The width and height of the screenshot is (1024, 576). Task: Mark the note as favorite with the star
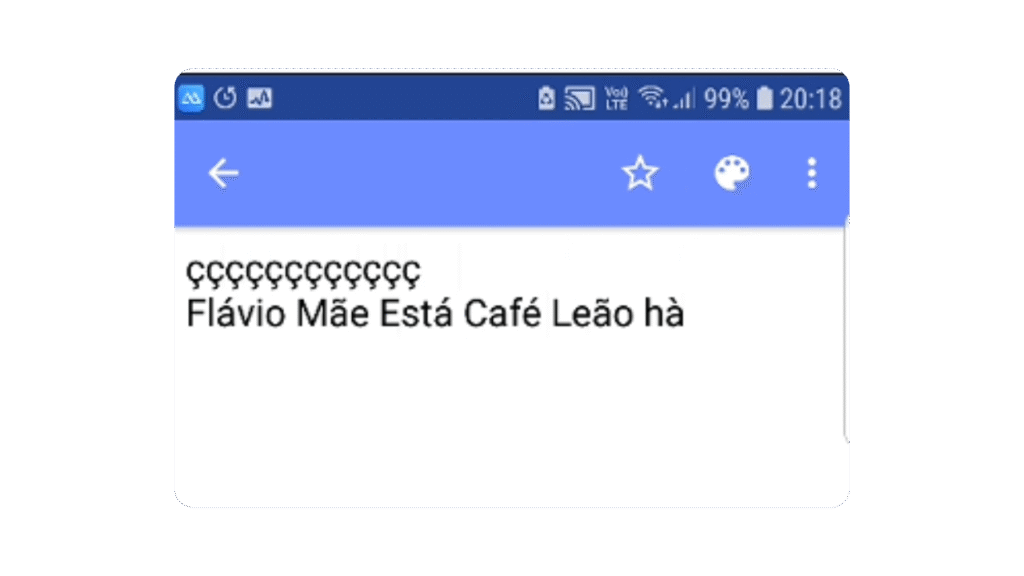(639, 173)
